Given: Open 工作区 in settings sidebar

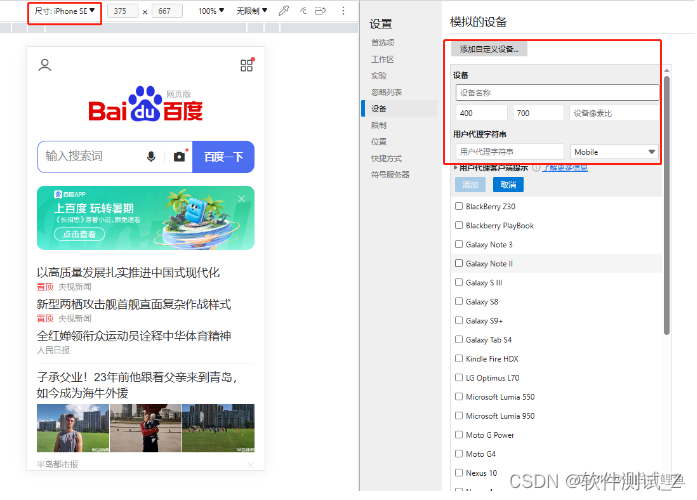Looking at the screenshot, I should 383,60.
